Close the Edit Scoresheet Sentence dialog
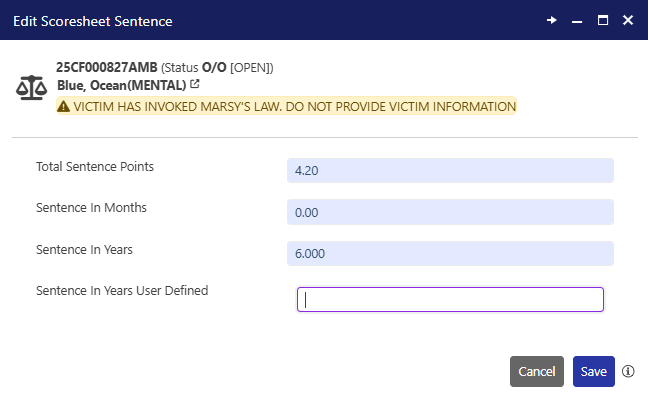 (628, 20)
